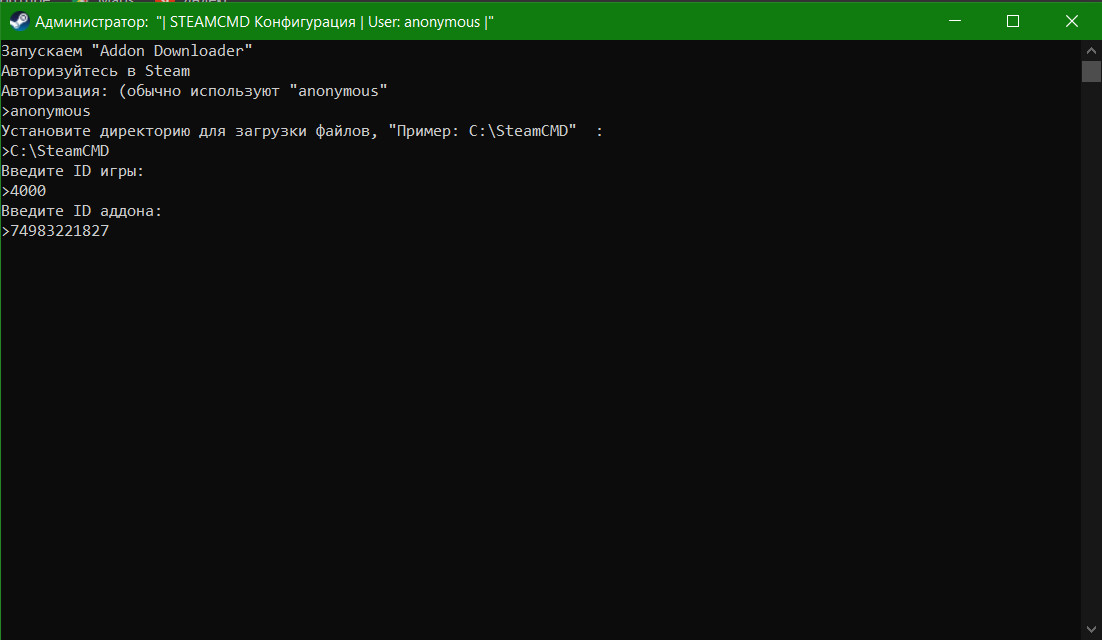Click the "Введите ID аддона:" prompt text
Image resolution: width=1102 pixels, height=640 pixels.
coord(80,210)
